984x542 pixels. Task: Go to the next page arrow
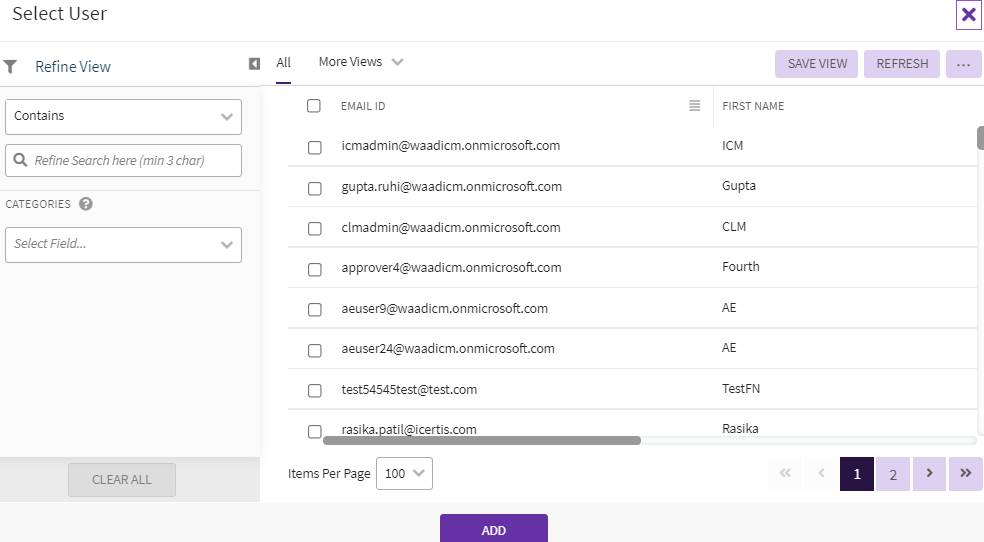929,474
